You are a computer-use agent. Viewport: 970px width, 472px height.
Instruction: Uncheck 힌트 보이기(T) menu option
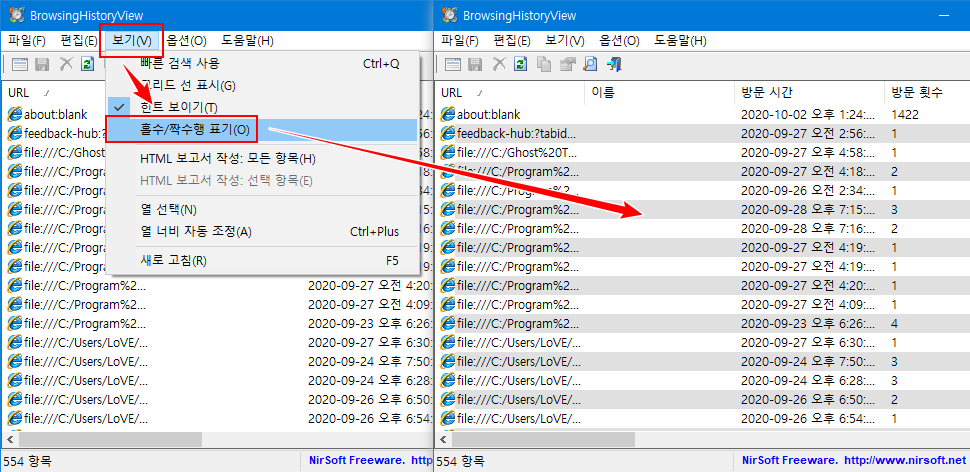tap(263, 108)
